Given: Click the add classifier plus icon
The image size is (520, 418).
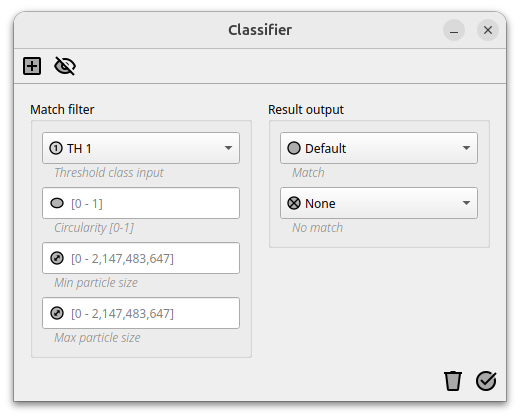Looking at the screenshot, I should click(32, 66).
